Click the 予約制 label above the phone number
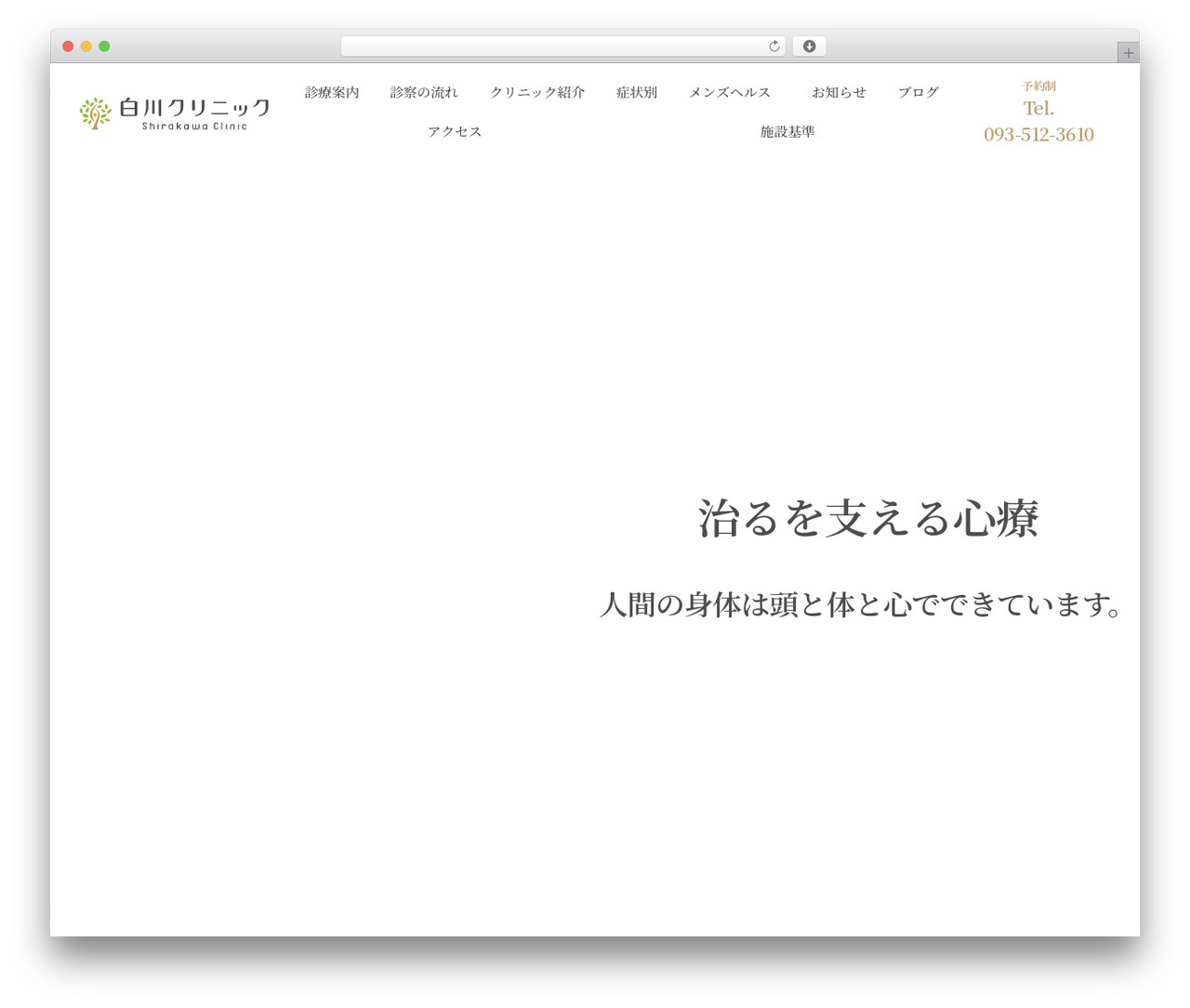This screenshot has width=1190, height=1008. [x=1038, y=86]
